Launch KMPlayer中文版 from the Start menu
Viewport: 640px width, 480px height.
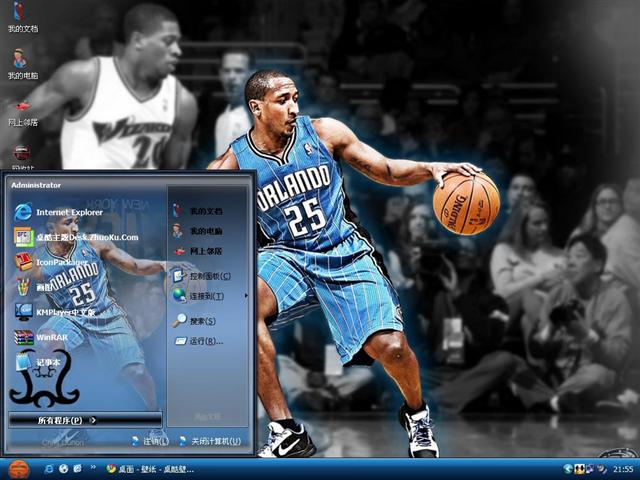point(55,312)
